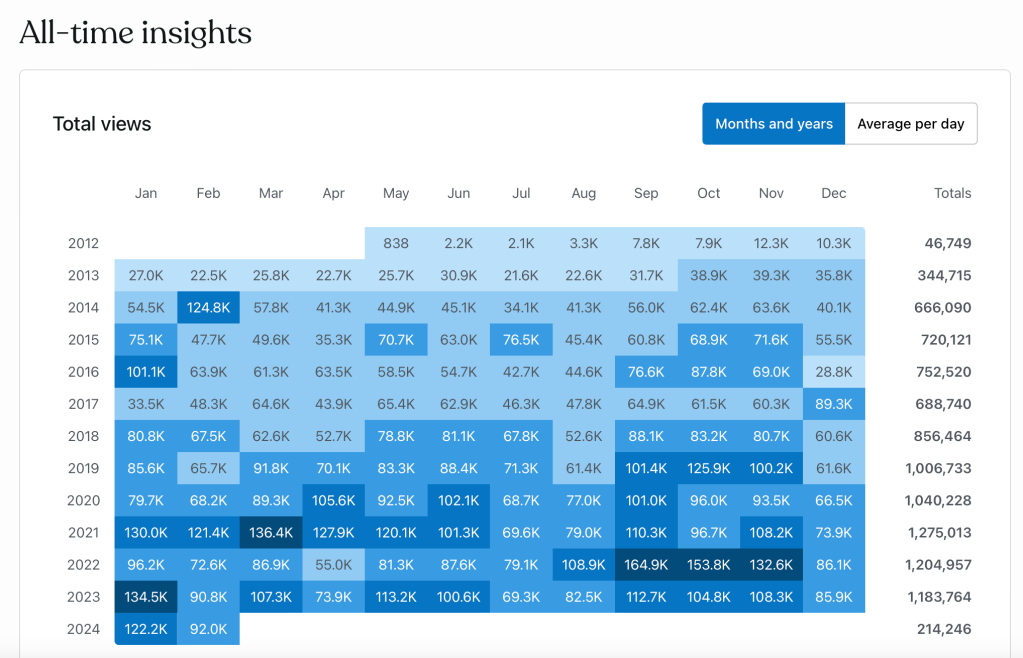Image resolution: width=1023 pixels, height=658 pixels.
Task: Click the 2012 total of 46,749
Action: (944, 243)
